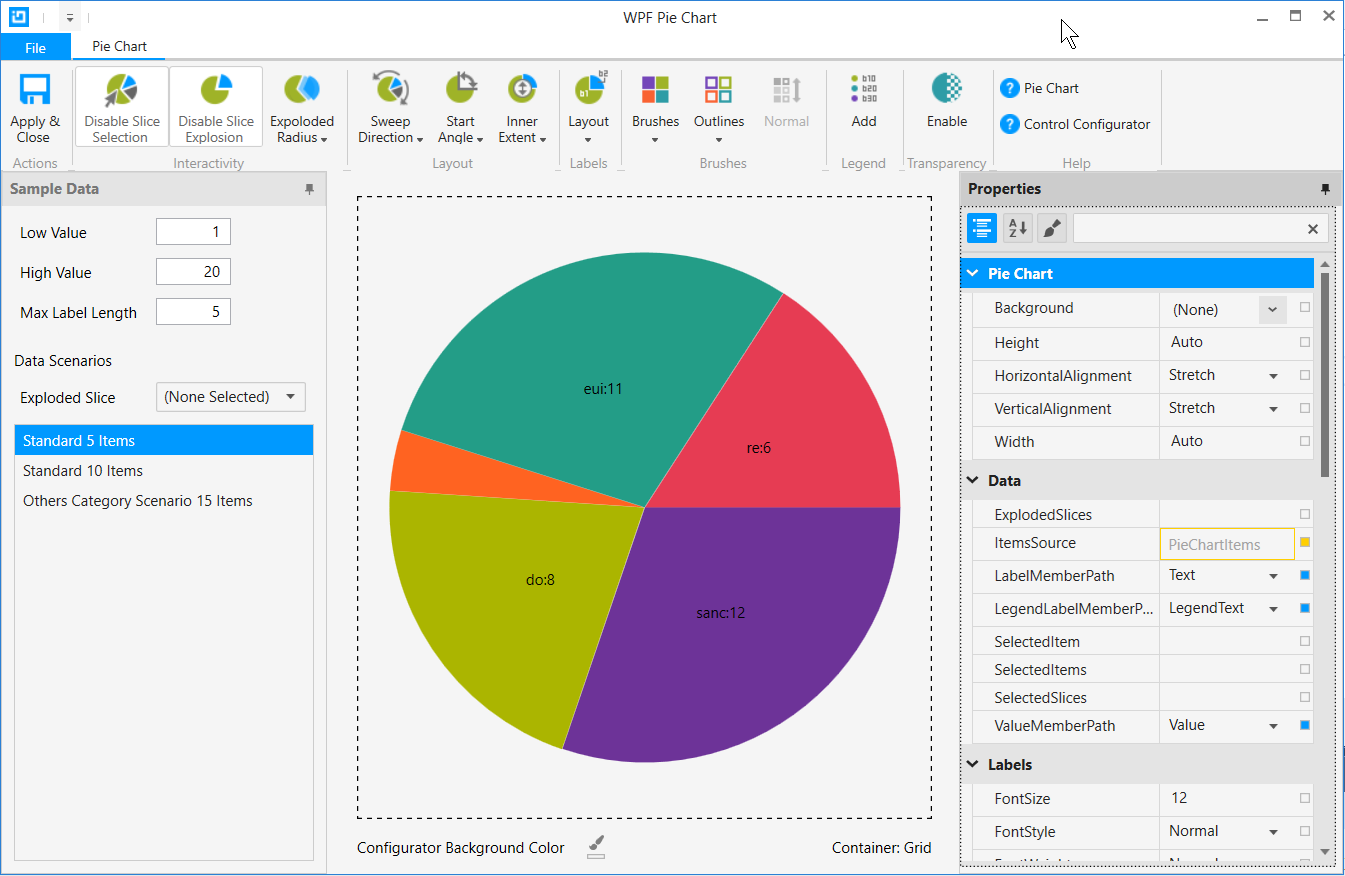
Task: Switch properties to categorized view
Action: coord(981,228)
